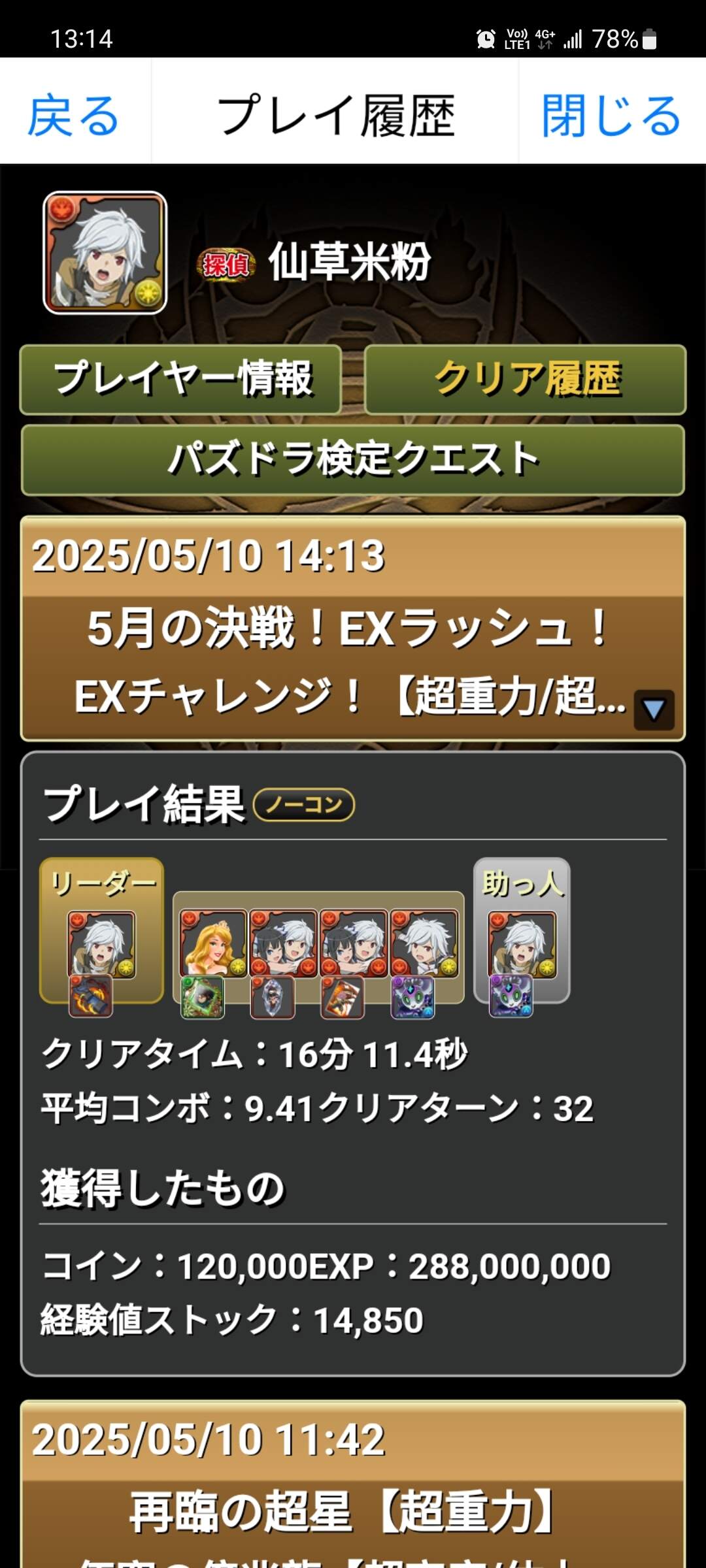Expand the 2025/05/10 11:42 entry
Screen dimensions: 706x1568
pos(353,1483)
